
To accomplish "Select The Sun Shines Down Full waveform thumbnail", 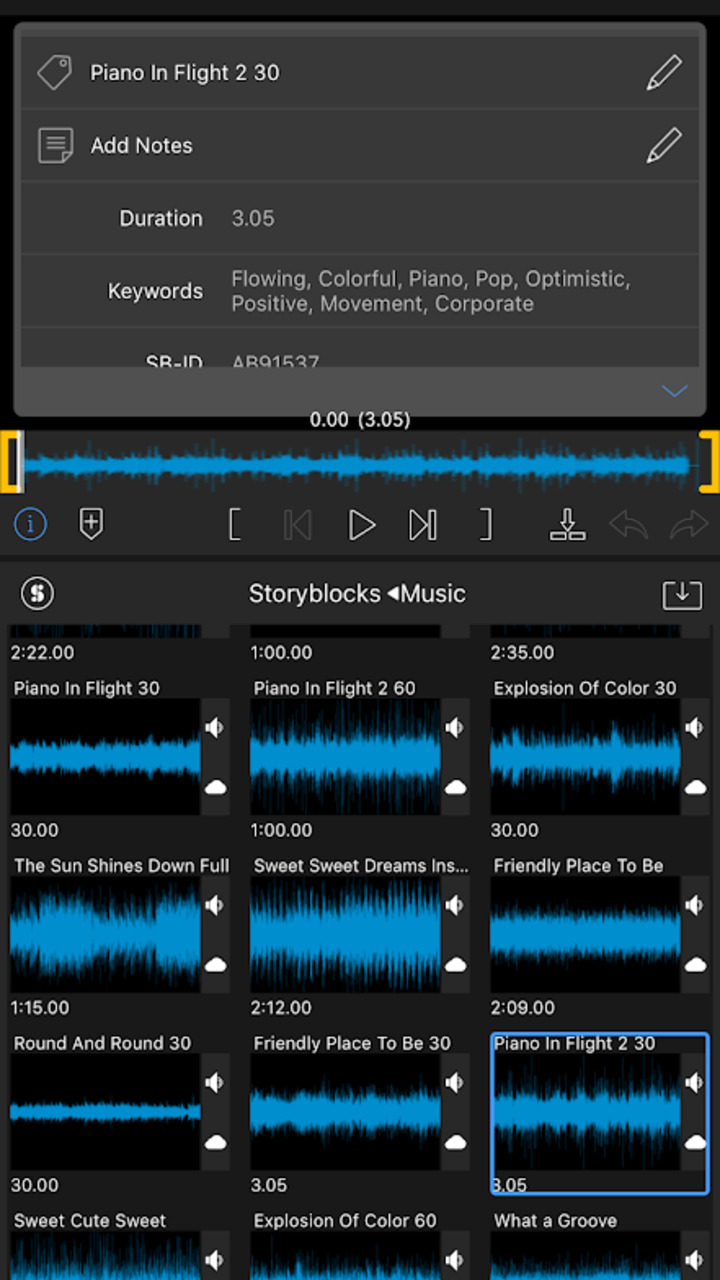I will coord(105,934).
